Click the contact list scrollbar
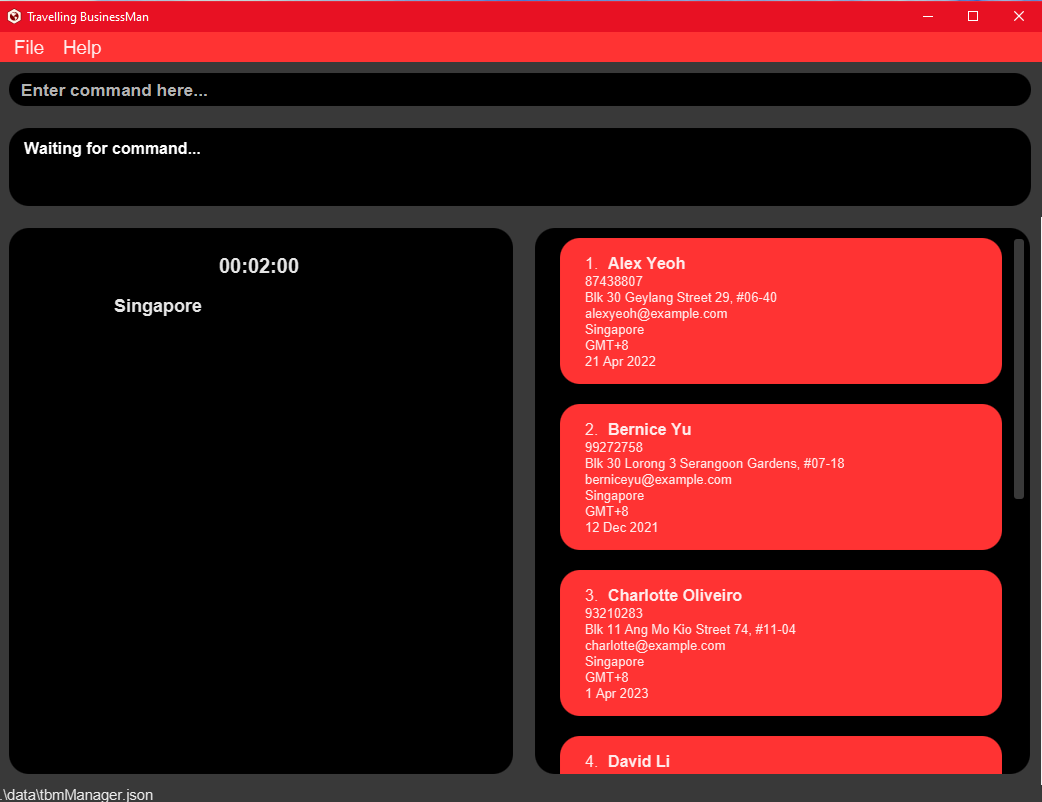 tap(1019, 369)
